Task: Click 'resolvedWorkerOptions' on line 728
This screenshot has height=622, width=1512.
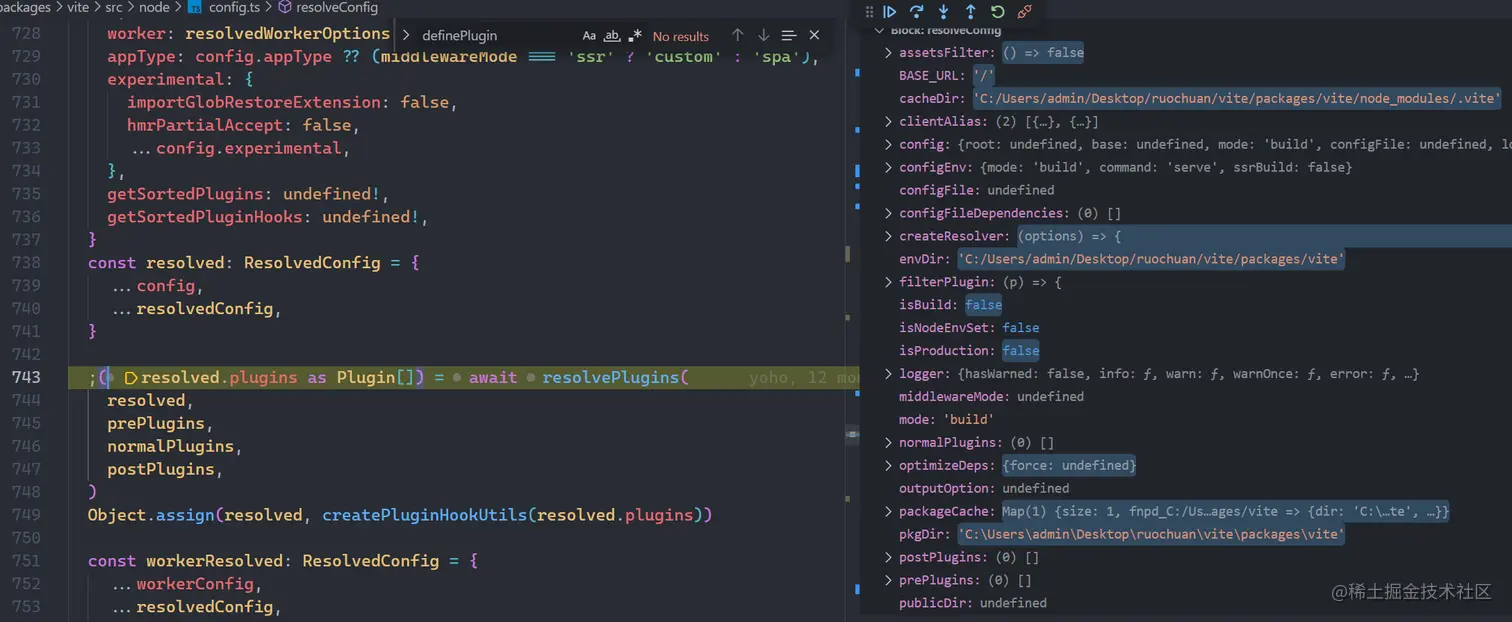Action: coord(287,34)
